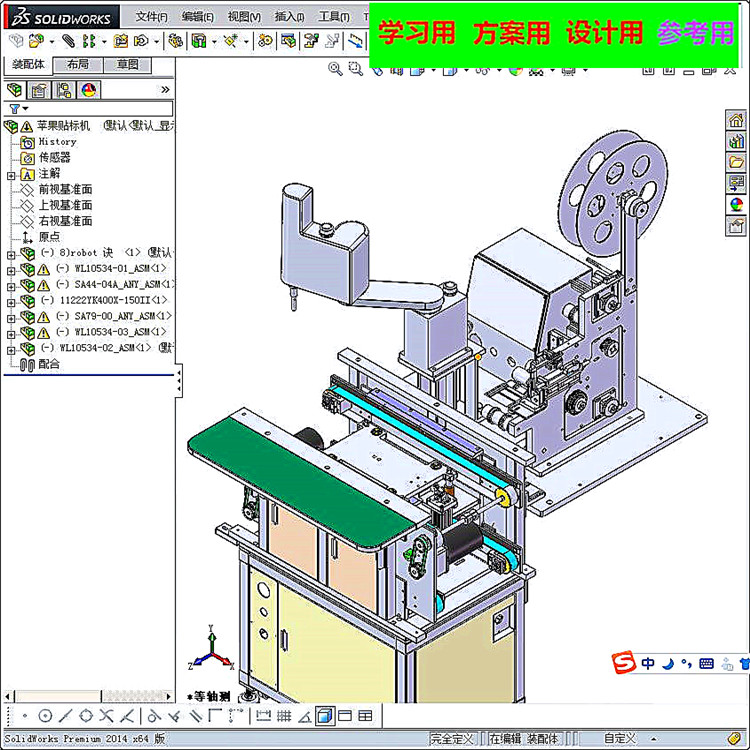
Task: Click the Sogou soft keyboard icon
Action: pos(706,663)
